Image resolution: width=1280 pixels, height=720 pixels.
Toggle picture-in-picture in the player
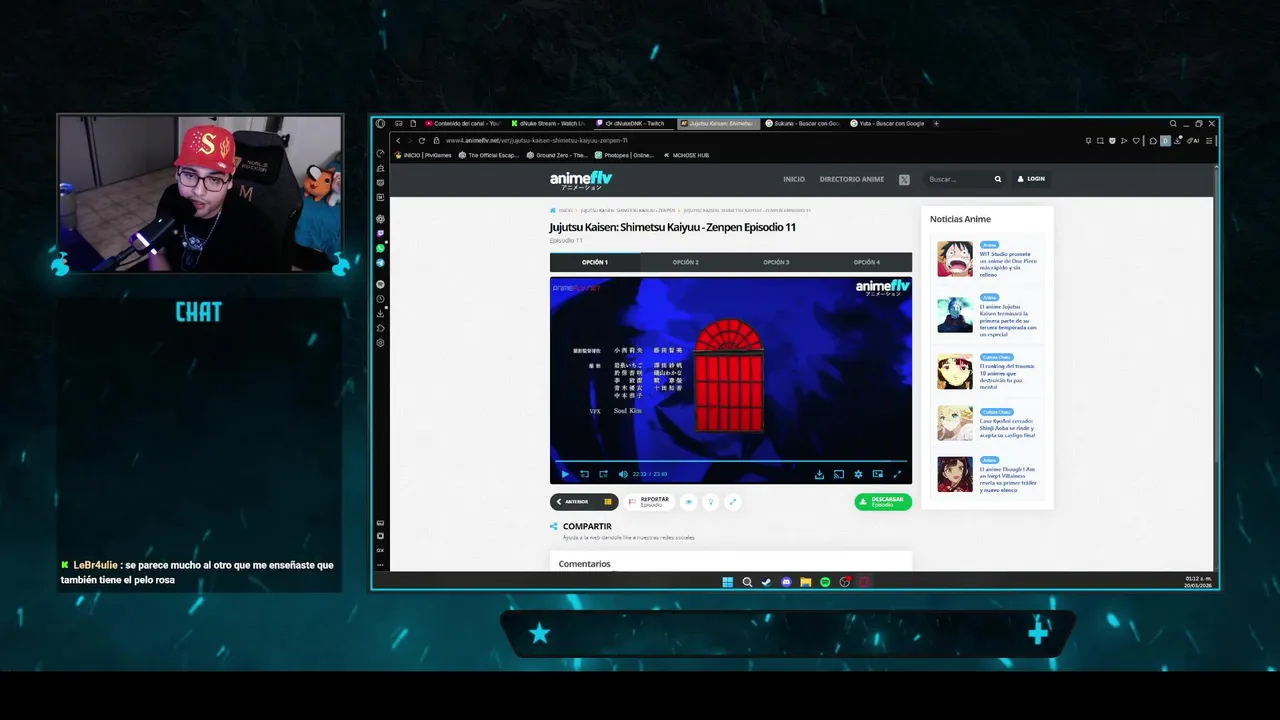[877, 474]
